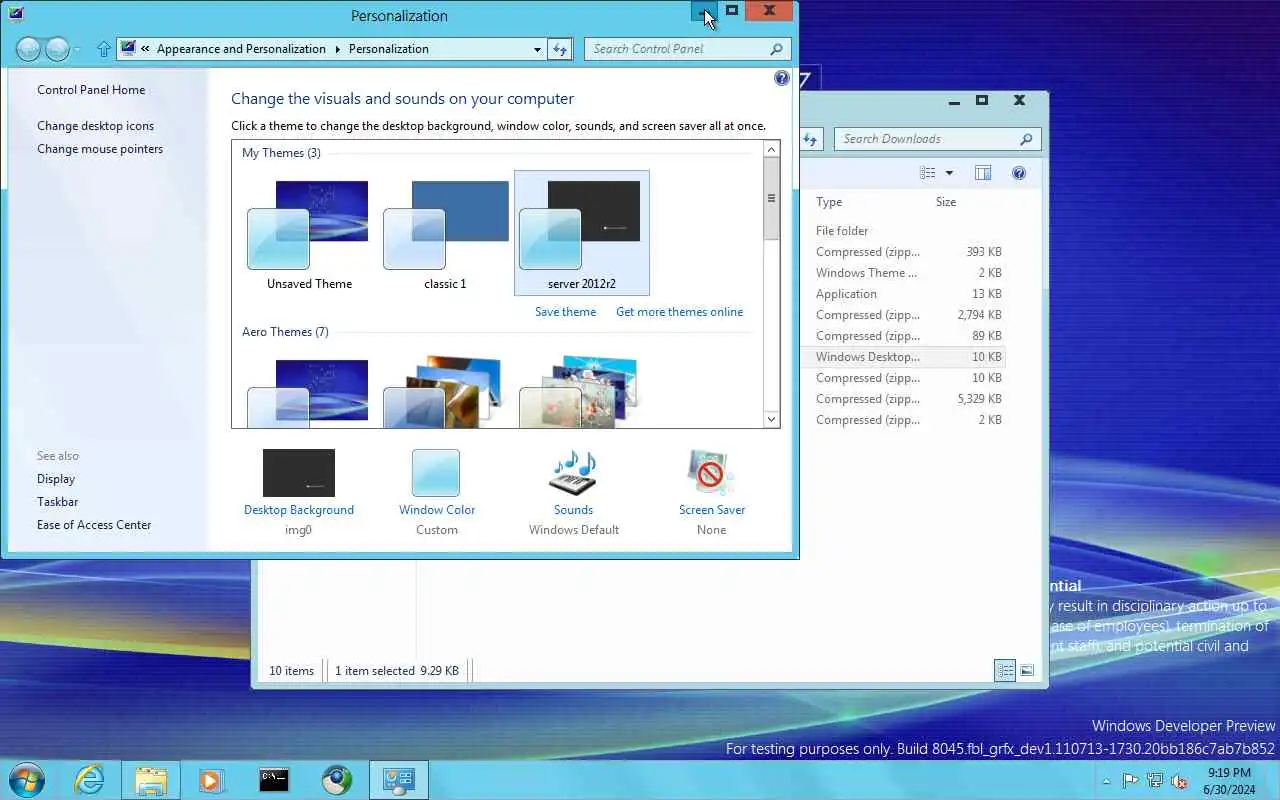1280x800 pixels.
Task: Click the Desktop Background text link
Action: pyautogui.click(x=299, y=510)
